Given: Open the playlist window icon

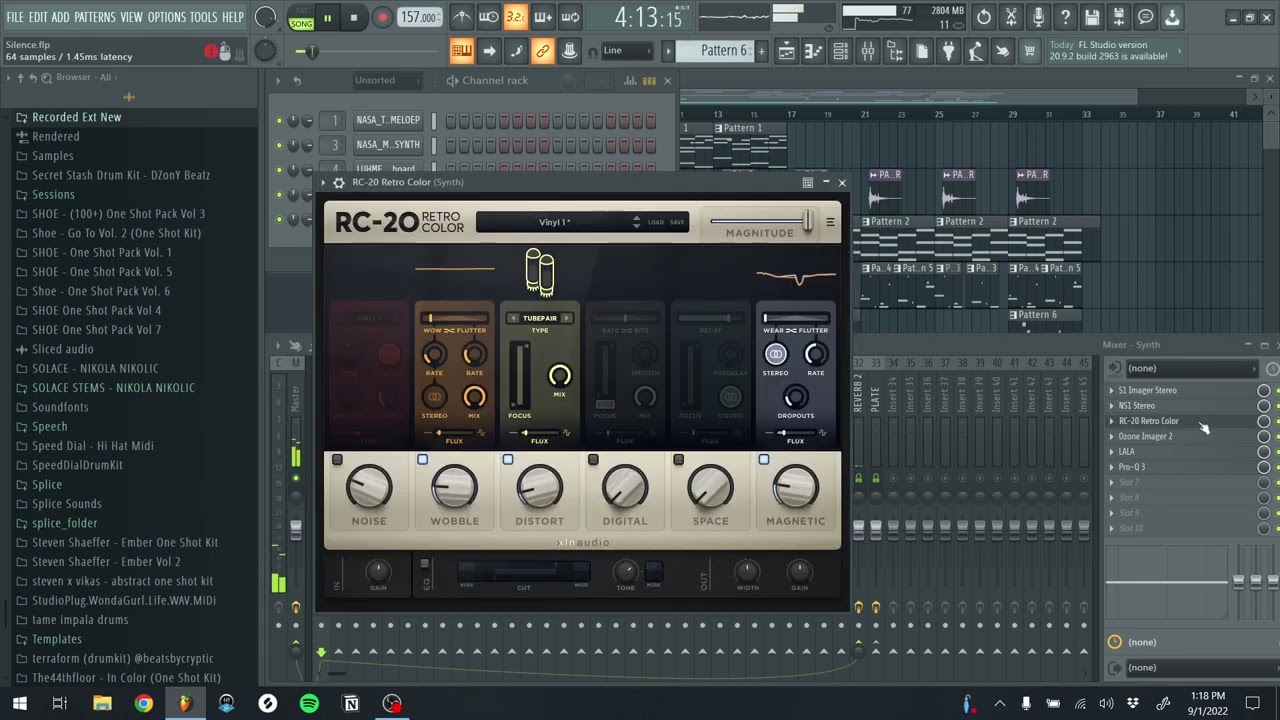Looking at the screenshot, I should (x=787, y=52).
